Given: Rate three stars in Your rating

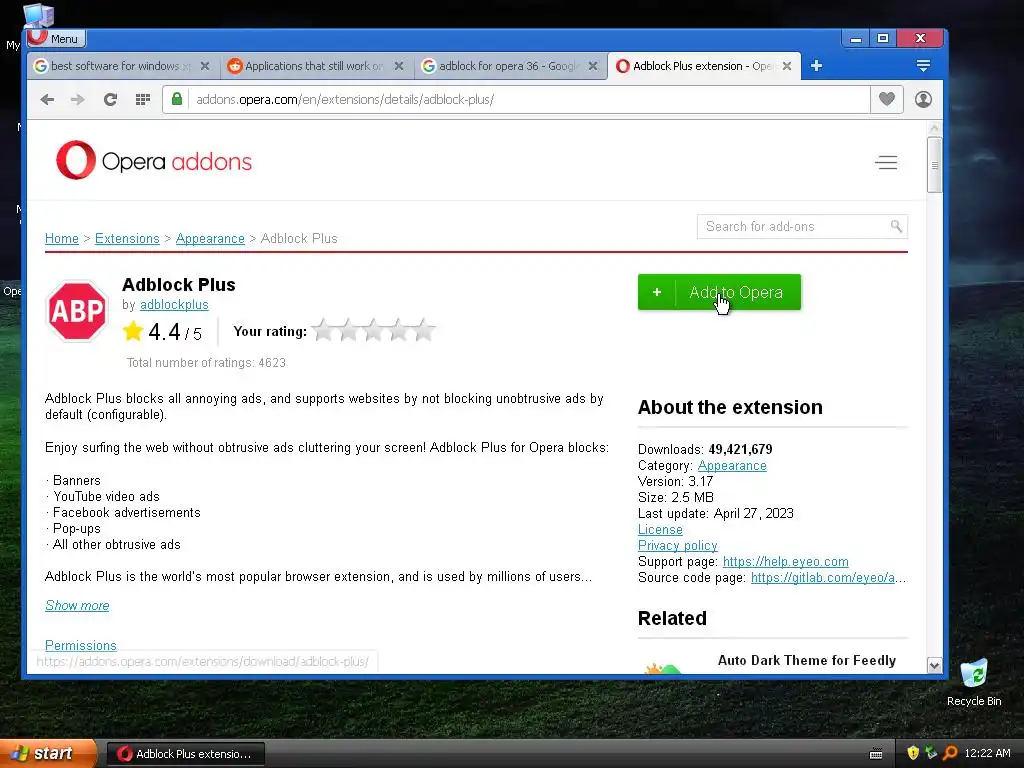Looking at the screenshot, I should (373, 330).
